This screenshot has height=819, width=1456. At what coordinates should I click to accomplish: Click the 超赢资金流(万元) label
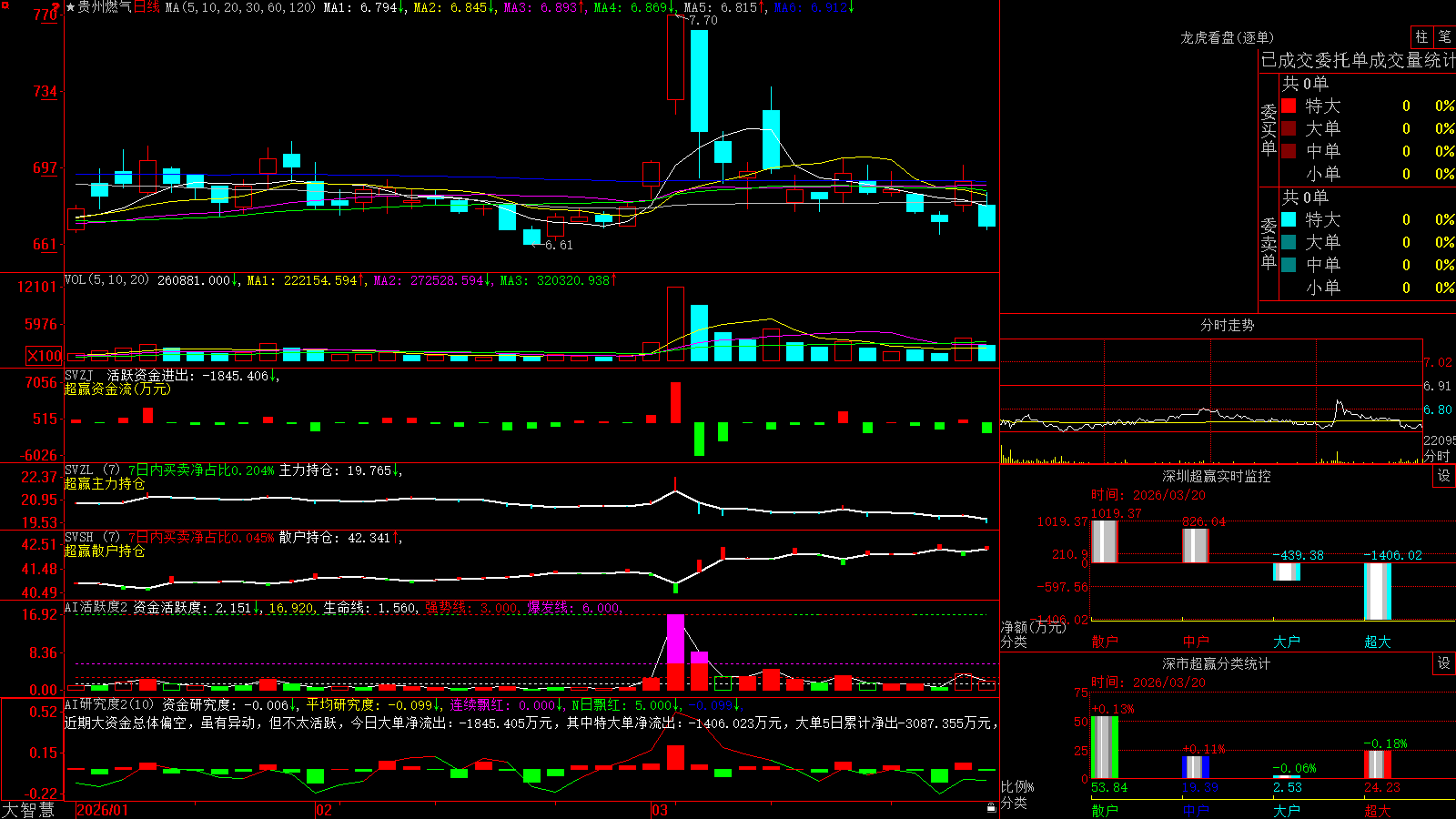(117, 389)
